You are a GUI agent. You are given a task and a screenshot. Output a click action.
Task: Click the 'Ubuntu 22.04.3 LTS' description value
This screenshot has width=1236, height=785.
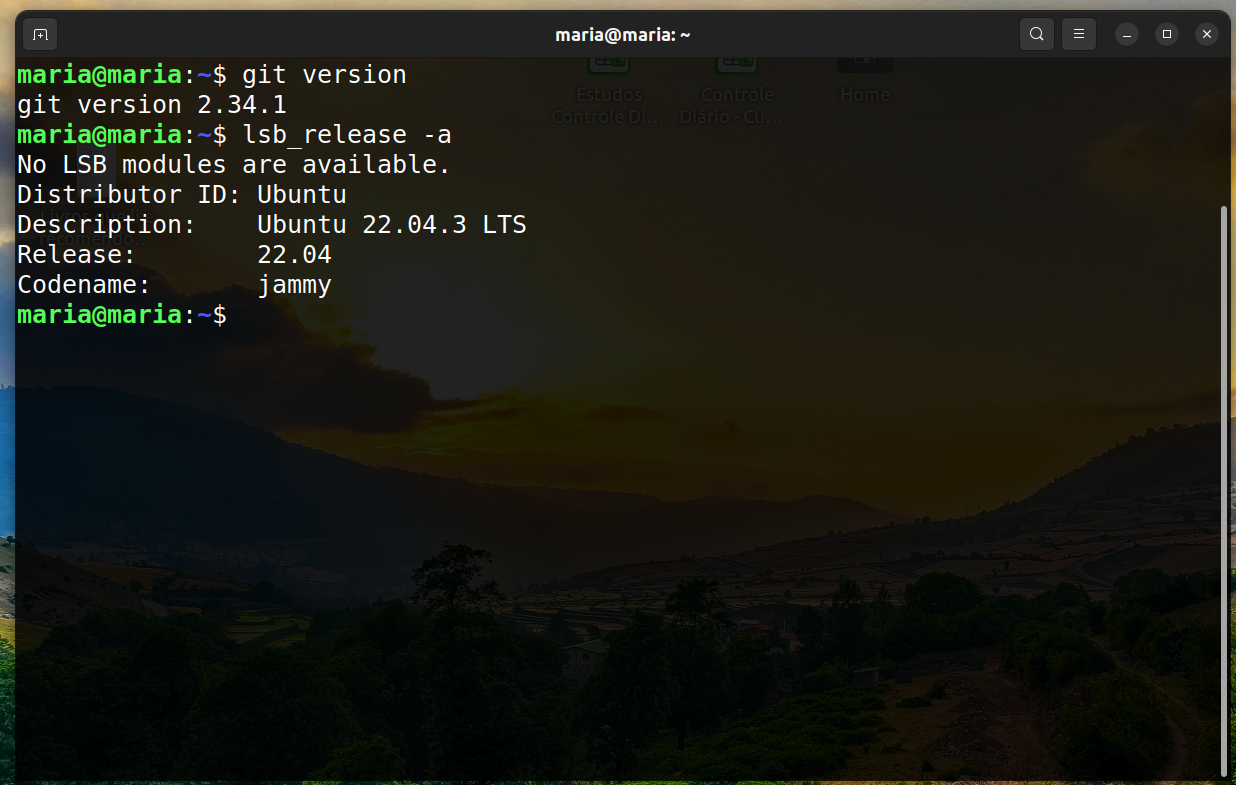pyautogui.click(x=391, y=225)
